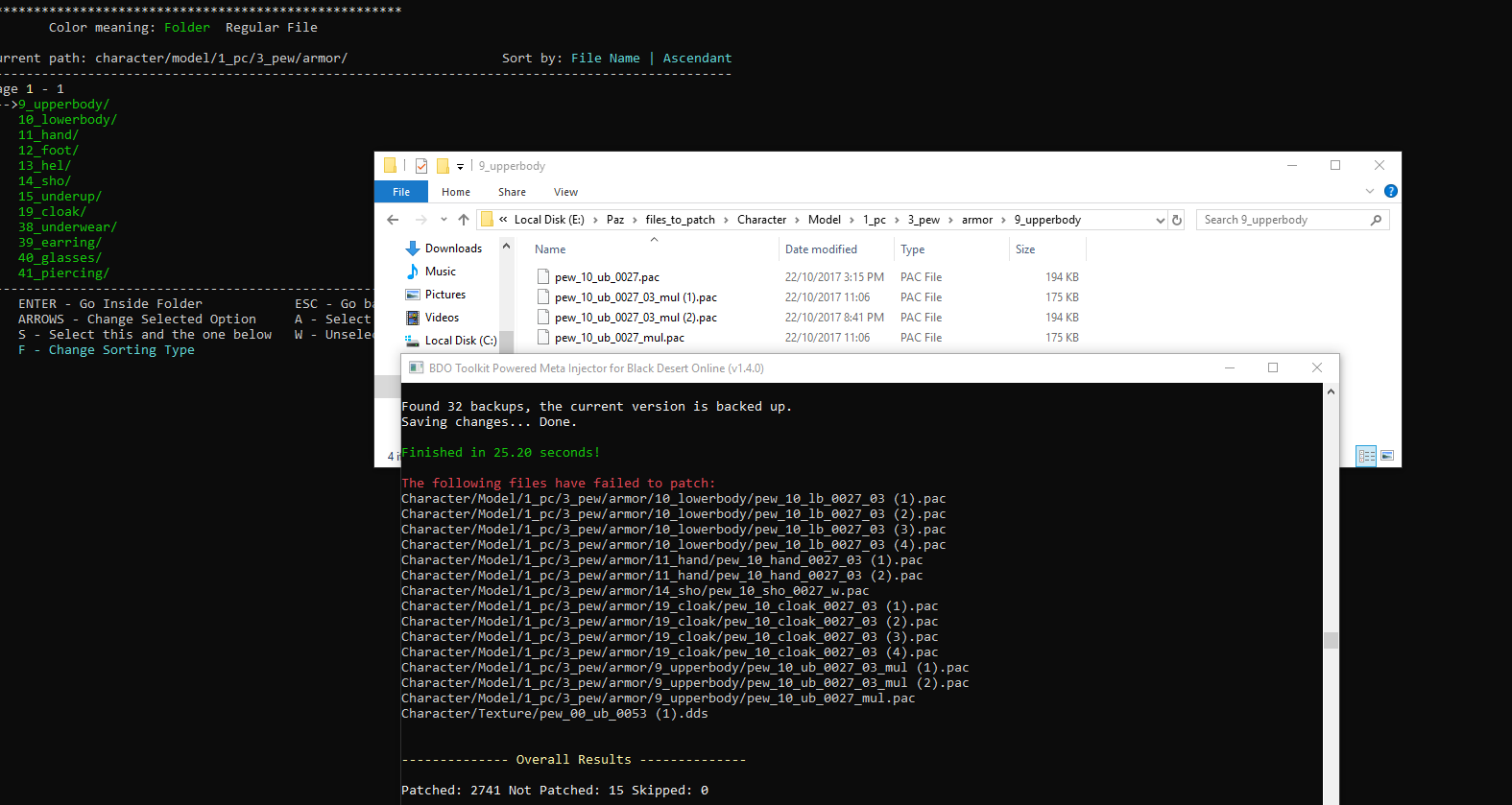Select the Music folder in sidebar

[440, 272]
